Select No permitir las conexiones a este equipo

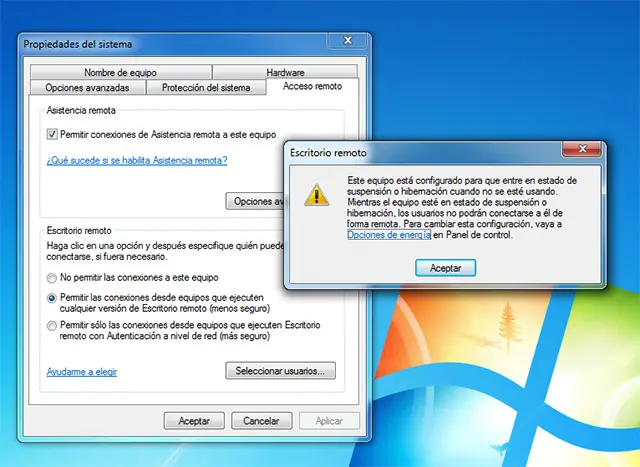53,277
